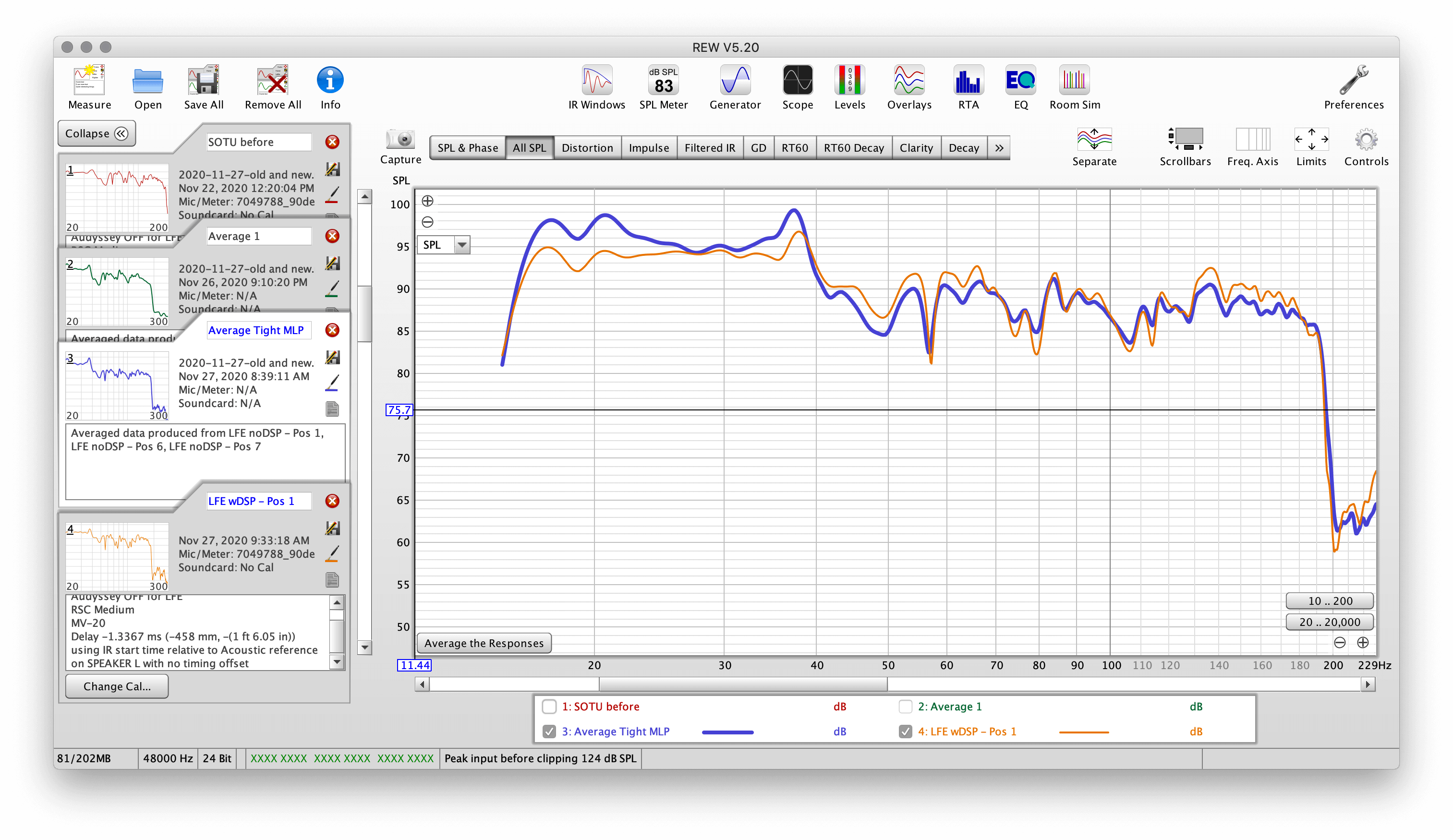Click the Average Tight MLP name field
This screenshot has height=840, width=1453.
[x=259, y=330]
